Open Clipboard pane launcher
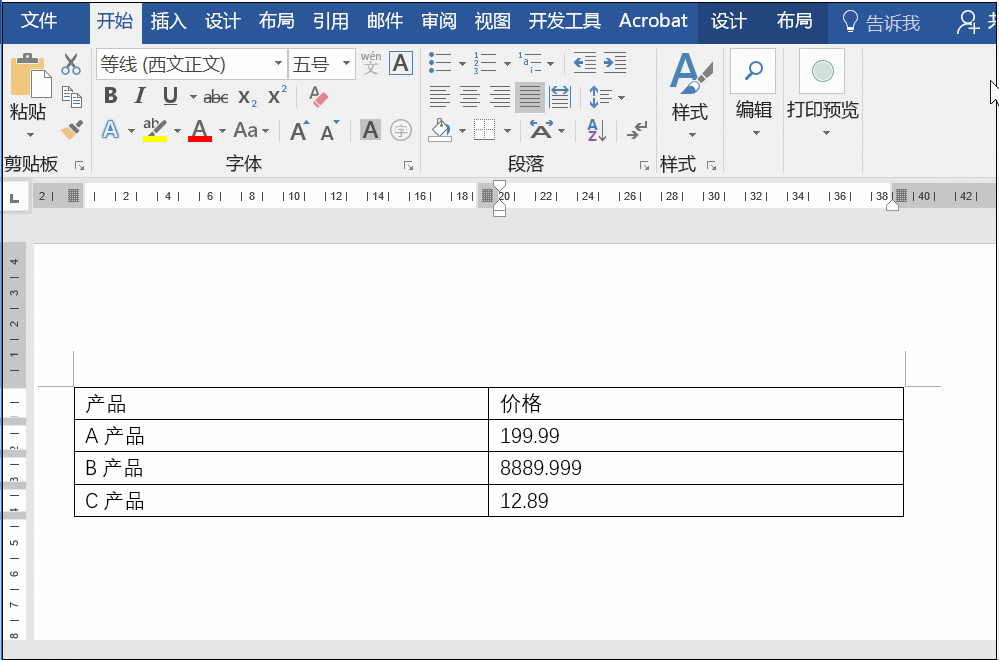This screenshot has height=660, width=999. coord(80,166)
